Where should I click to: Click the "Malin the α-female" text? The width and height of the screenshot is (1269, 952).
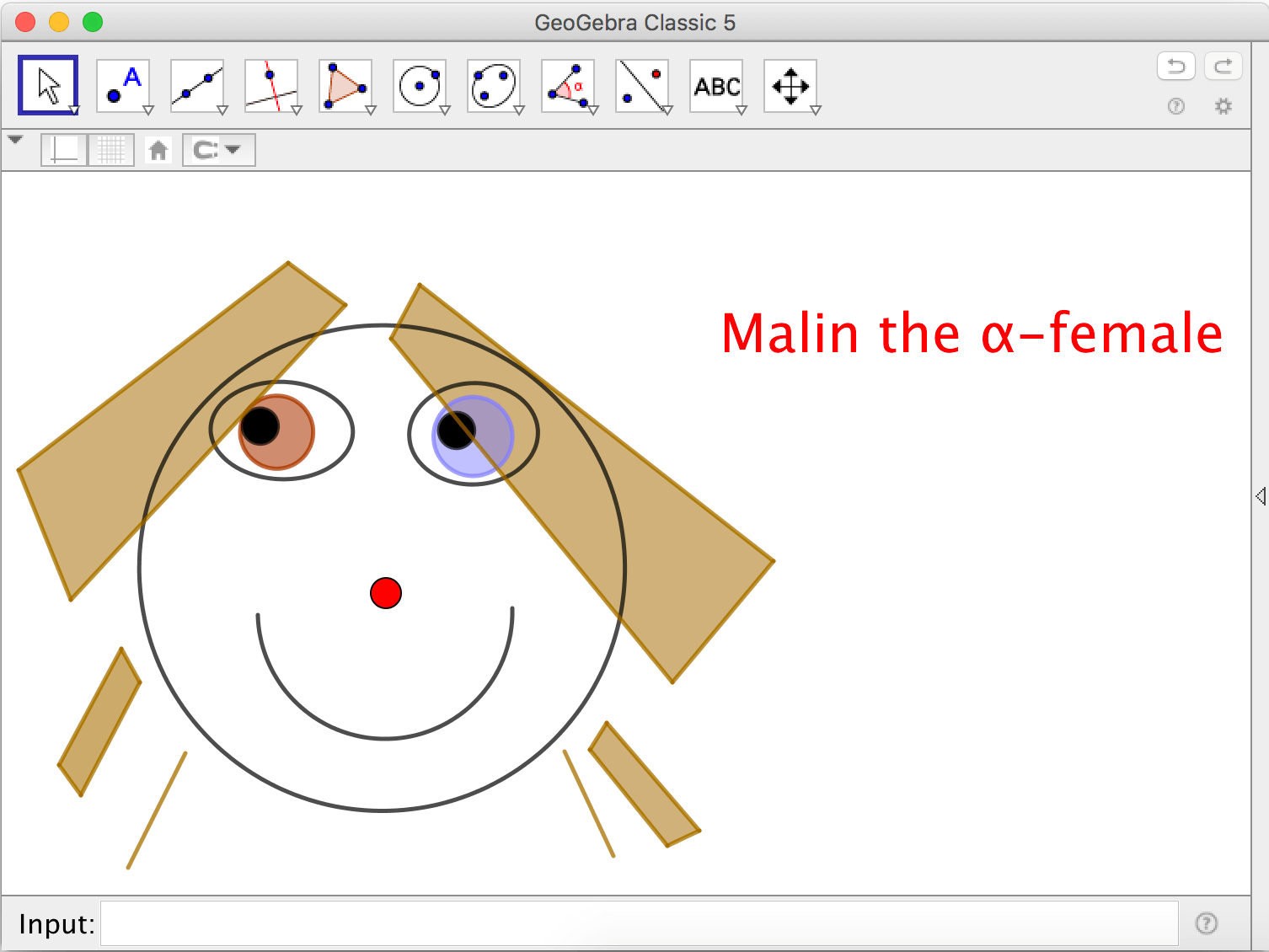point(972,333)
